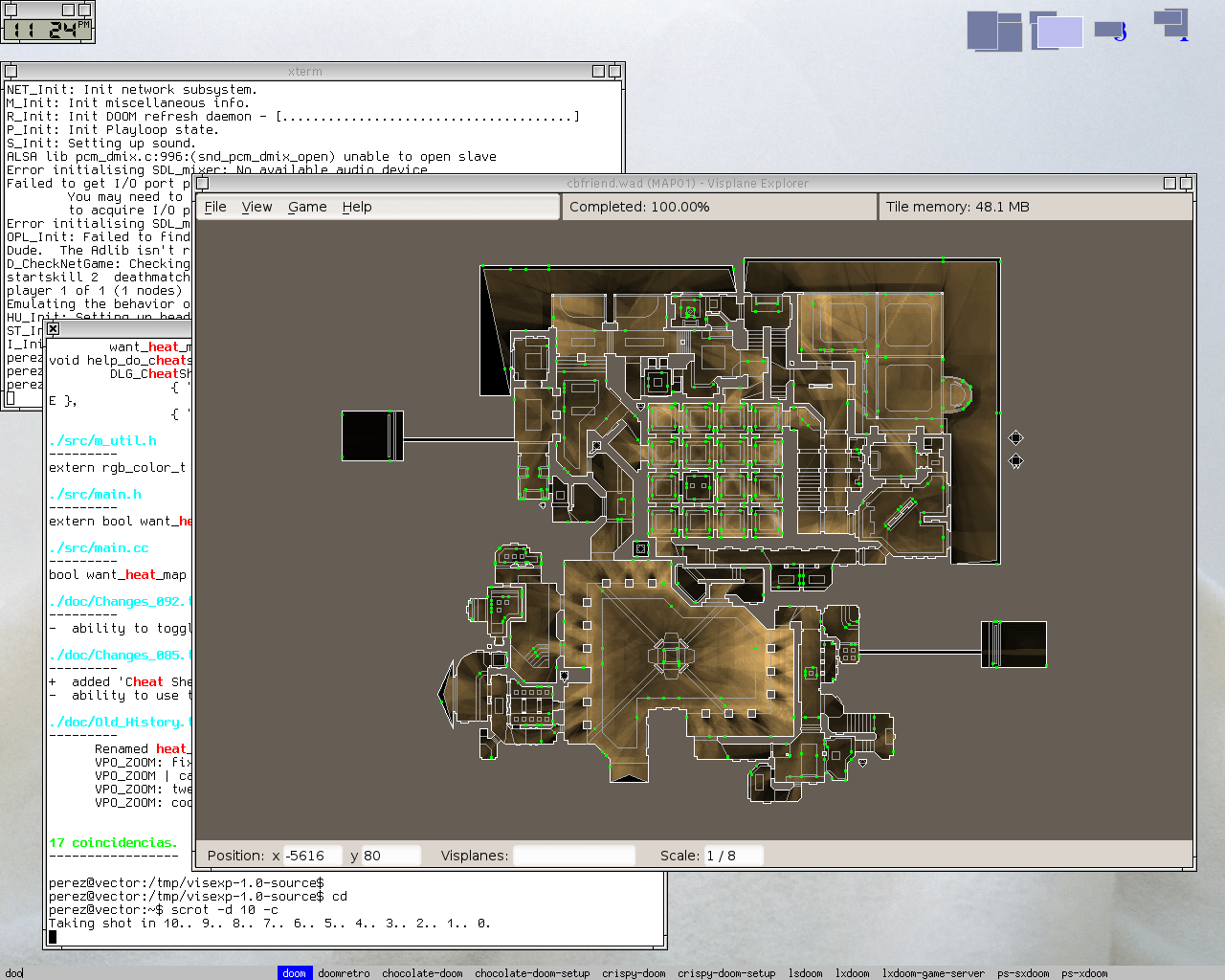Click the './doc/Changes_085.' grep result line

click(x=121, y=656)
